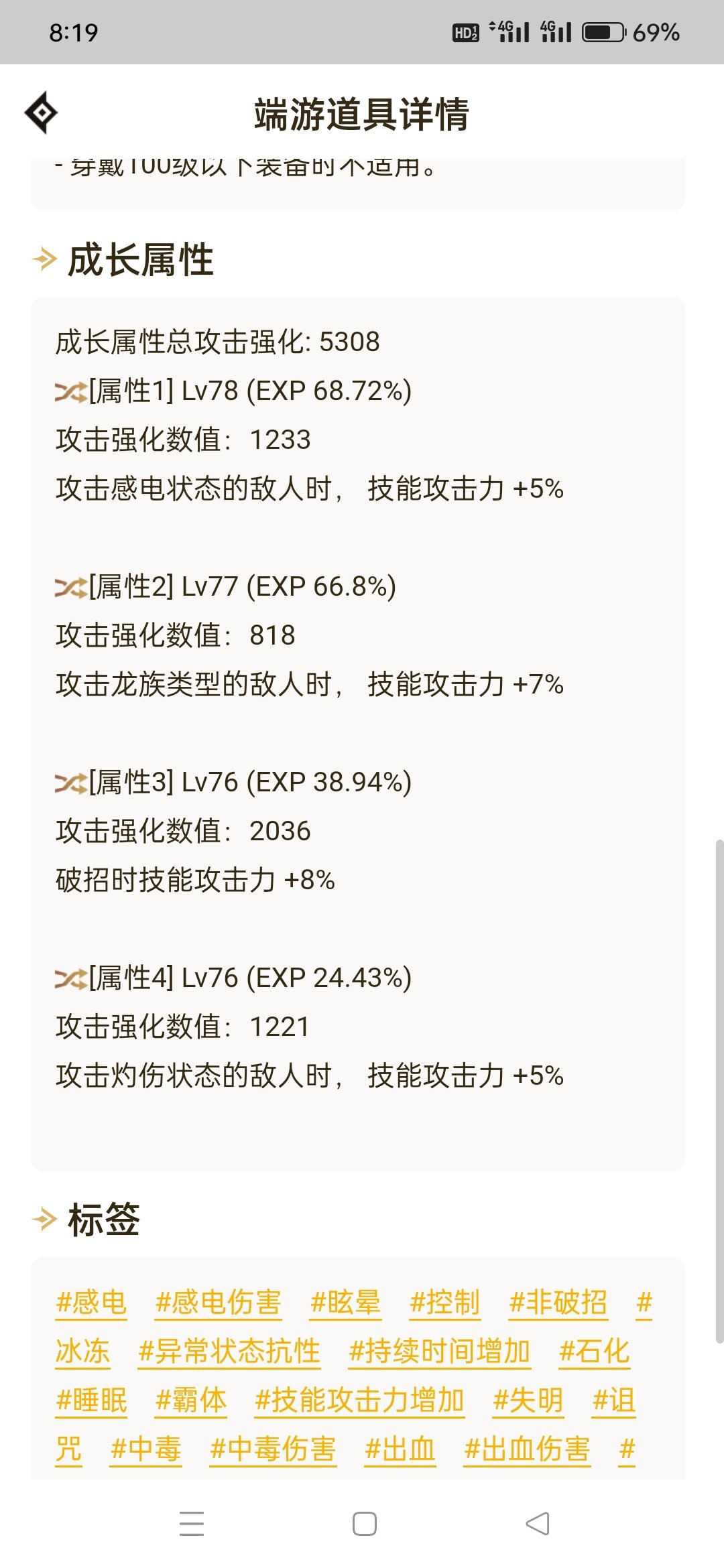The image size is (724, 1568).
Task: Click shuffle icon beside 属性2 Lv77
Action: click(71, 587)
